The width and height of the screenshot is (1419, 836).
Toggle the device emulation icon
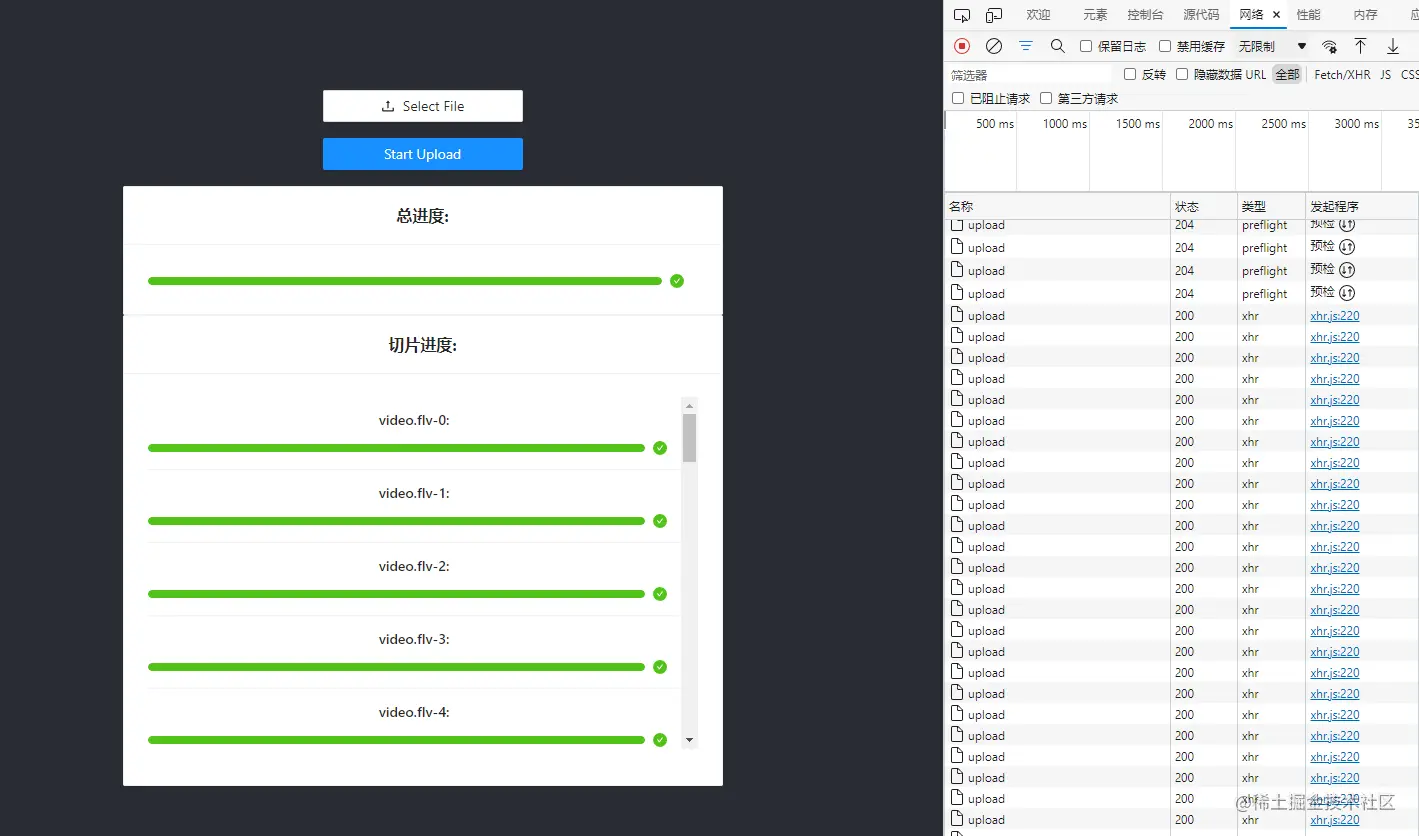994,15
